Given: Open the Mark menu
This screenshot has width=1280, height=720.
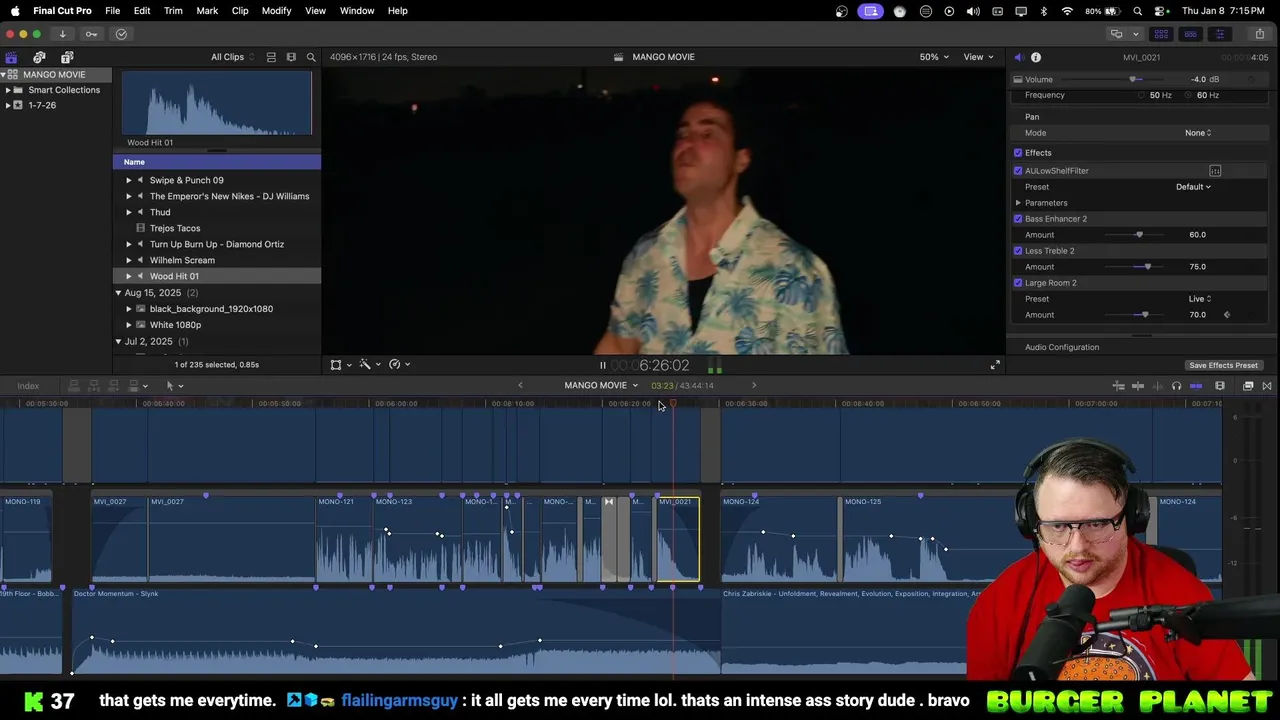Looking at the screenshot, I should click(x=207, y=11).
